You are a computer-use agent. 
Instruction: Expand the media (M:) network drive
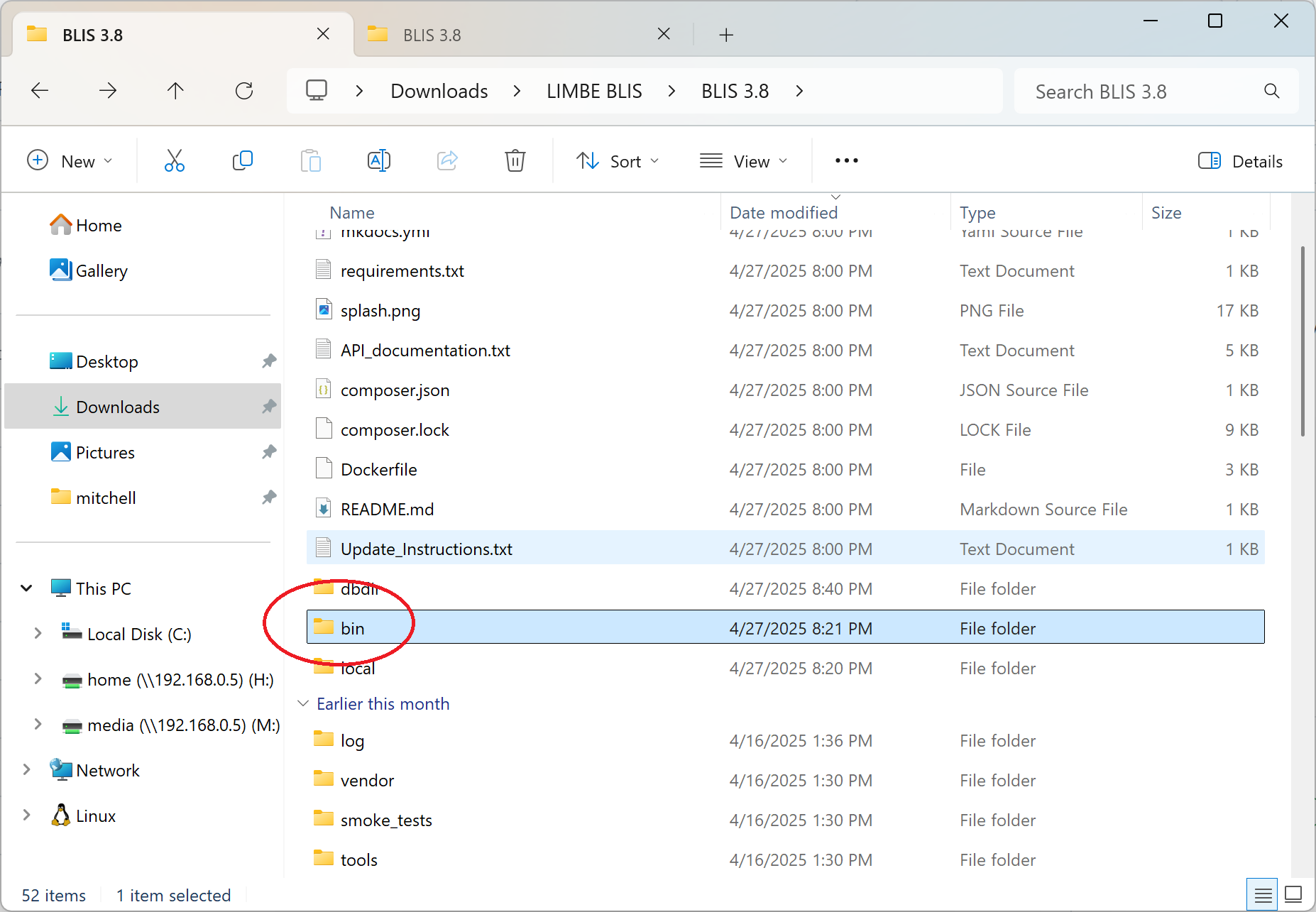(x=38, y=725)
